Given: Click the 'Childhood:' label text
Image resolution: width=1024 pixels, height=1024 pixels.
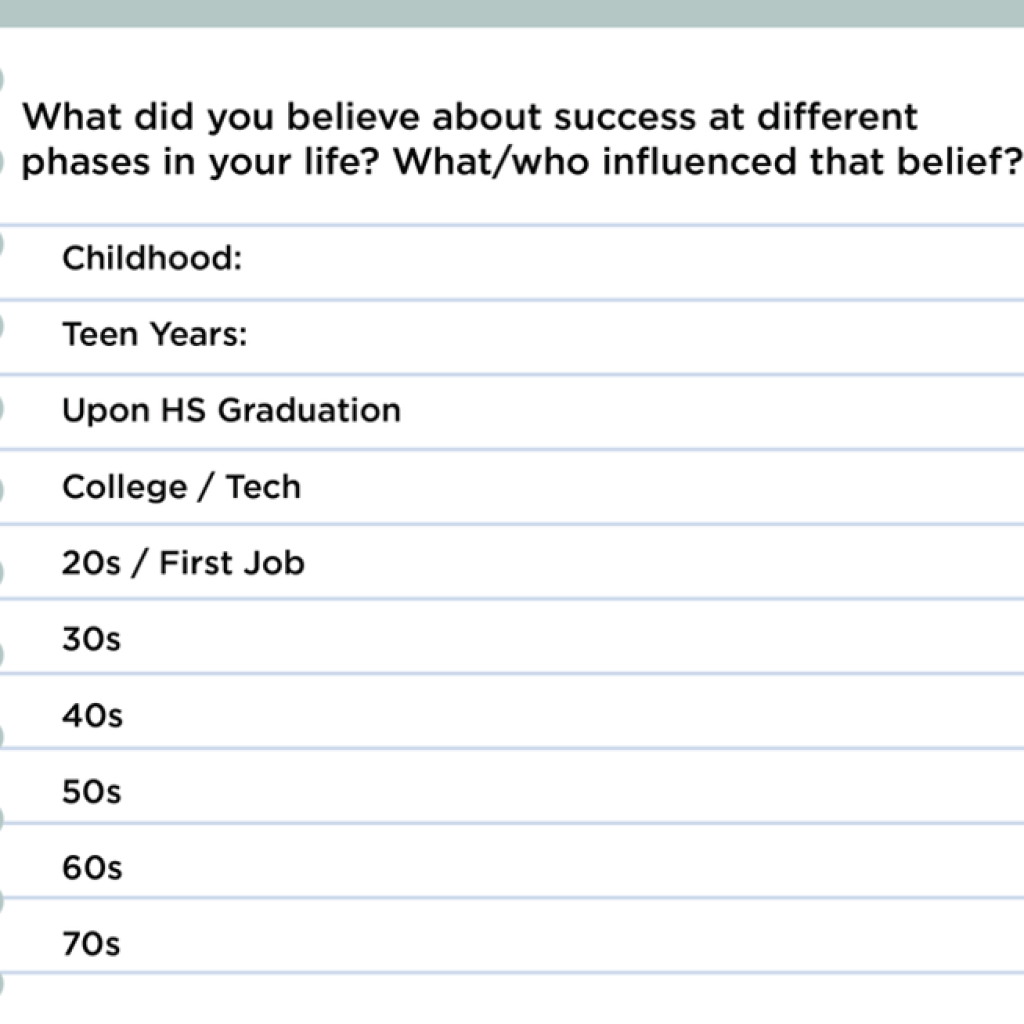Looking at the screenshot, I should pos(152,258).
